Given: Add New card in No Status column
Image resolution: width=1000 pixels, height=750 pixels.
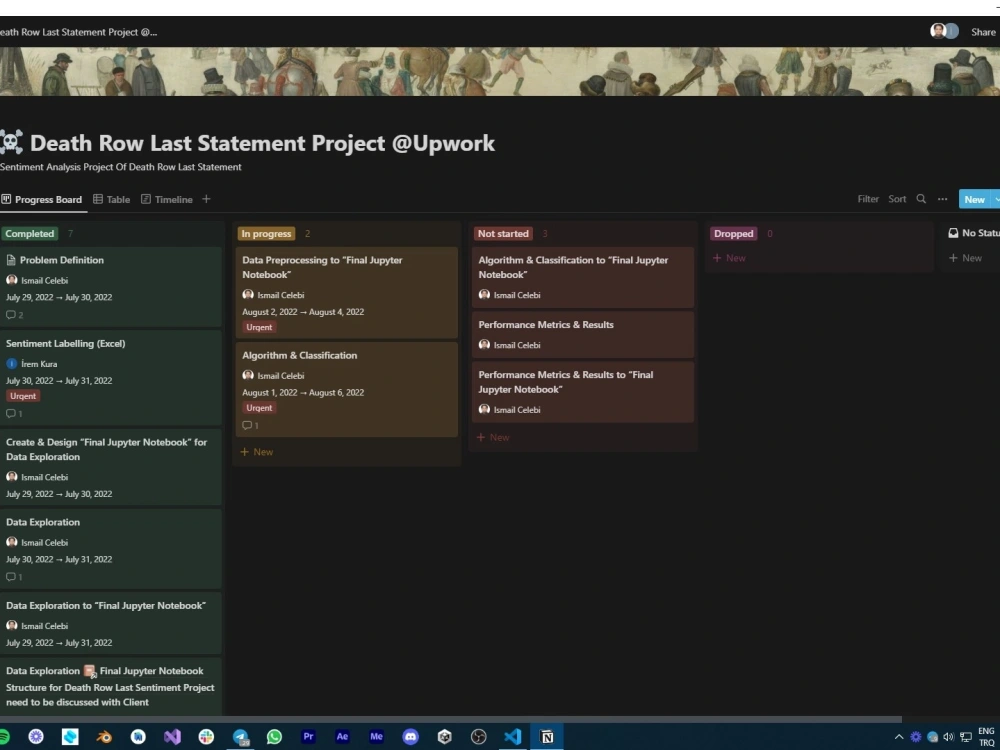Looking at the screenshot, I should (966, 258).
